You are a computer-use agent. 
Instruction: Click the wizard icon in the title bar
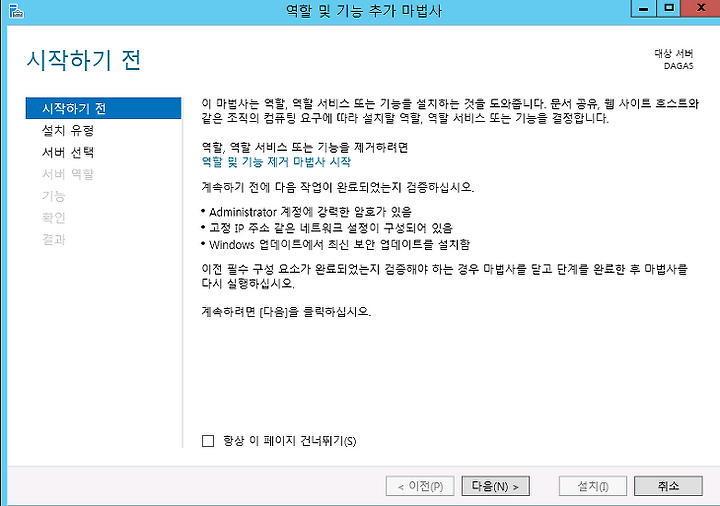(x=16, y=11)
